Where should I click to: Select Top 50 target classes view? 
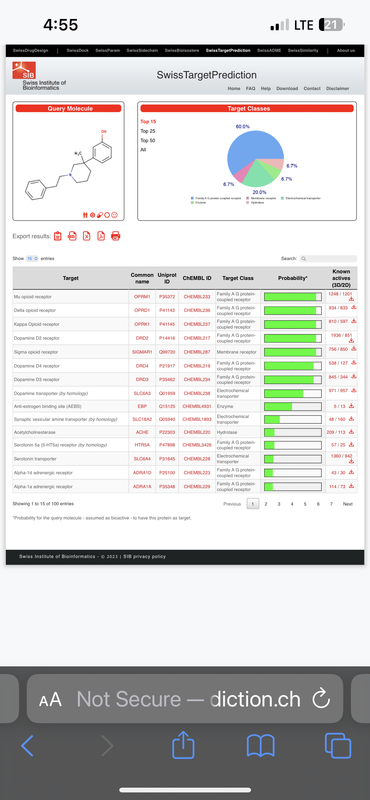click(x=148, y=140)
